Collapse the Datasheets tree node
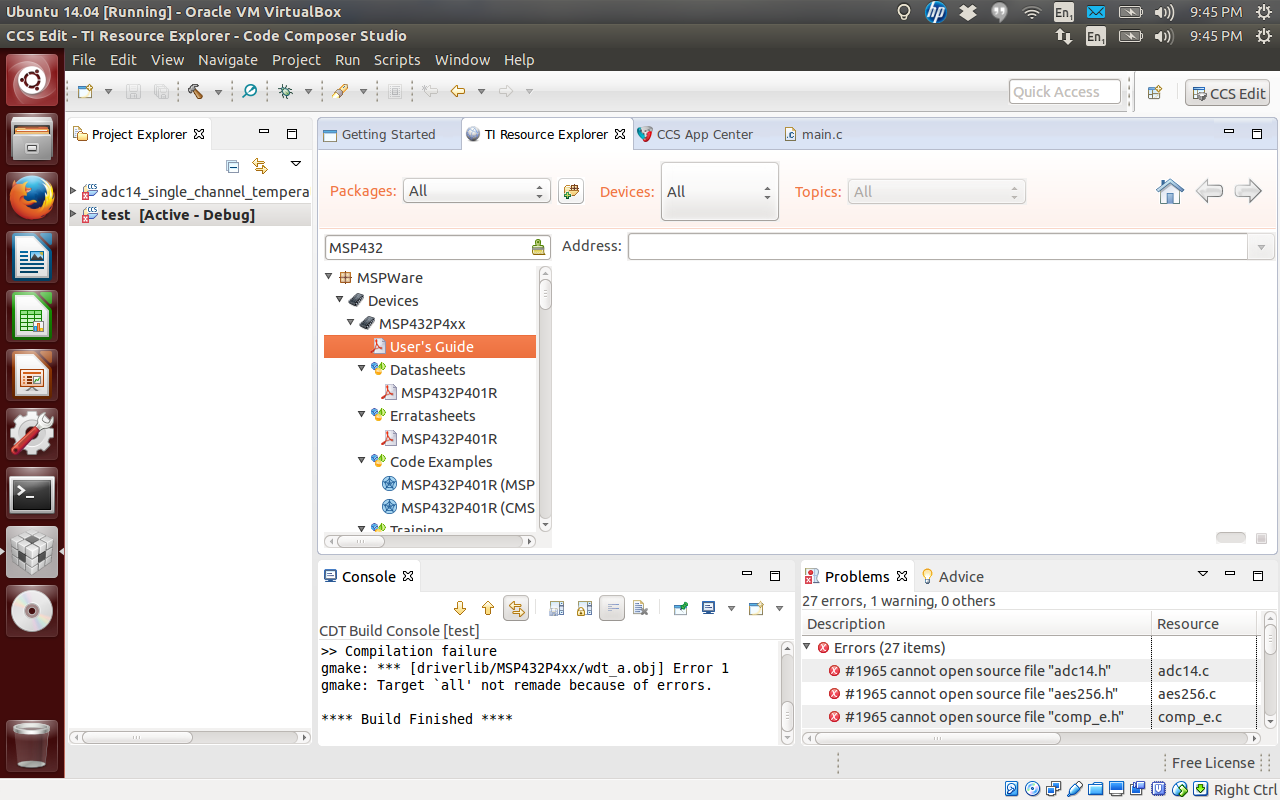The height and width of the screenshot is (800, 1280). point(363,369)
